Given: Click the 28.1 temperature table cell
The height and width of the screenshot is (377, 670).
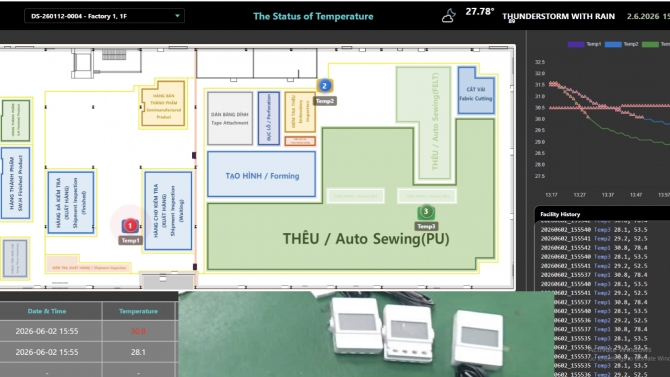Looking at the screenshot, I should pyautogui.click(x=138, y=352).
